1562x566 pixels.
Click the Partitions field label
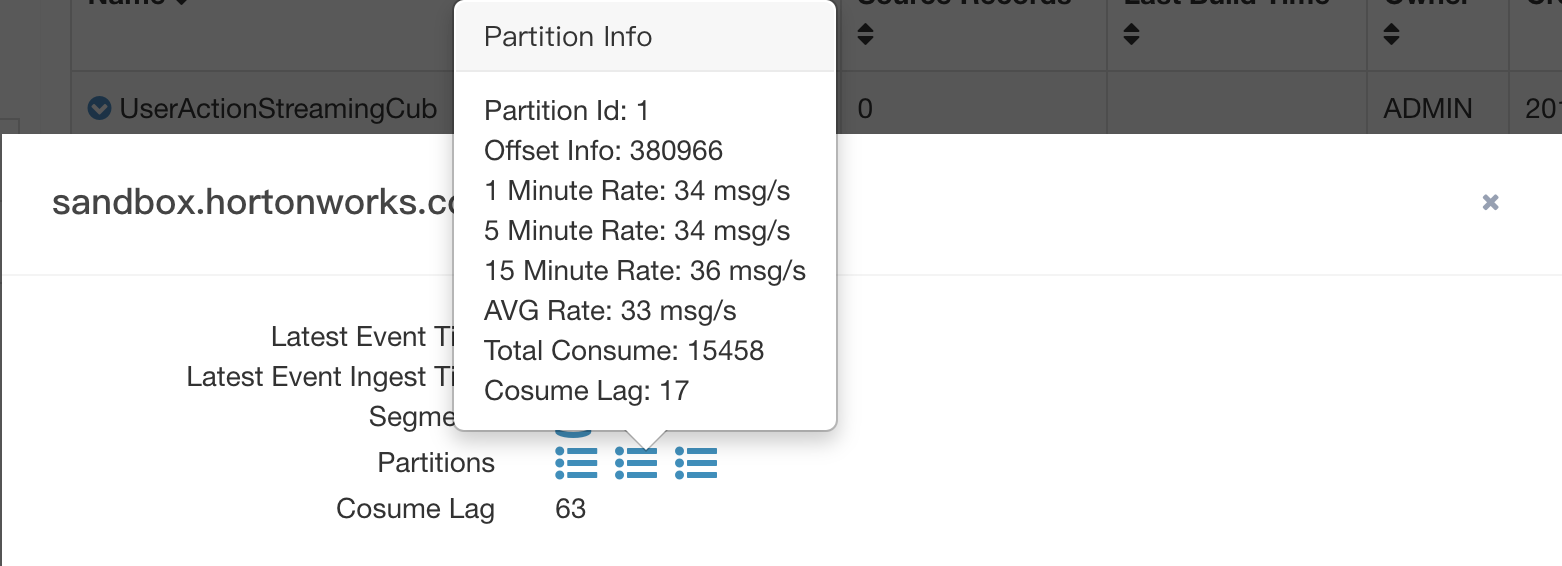pyautogui.click(x=436, y=463)
